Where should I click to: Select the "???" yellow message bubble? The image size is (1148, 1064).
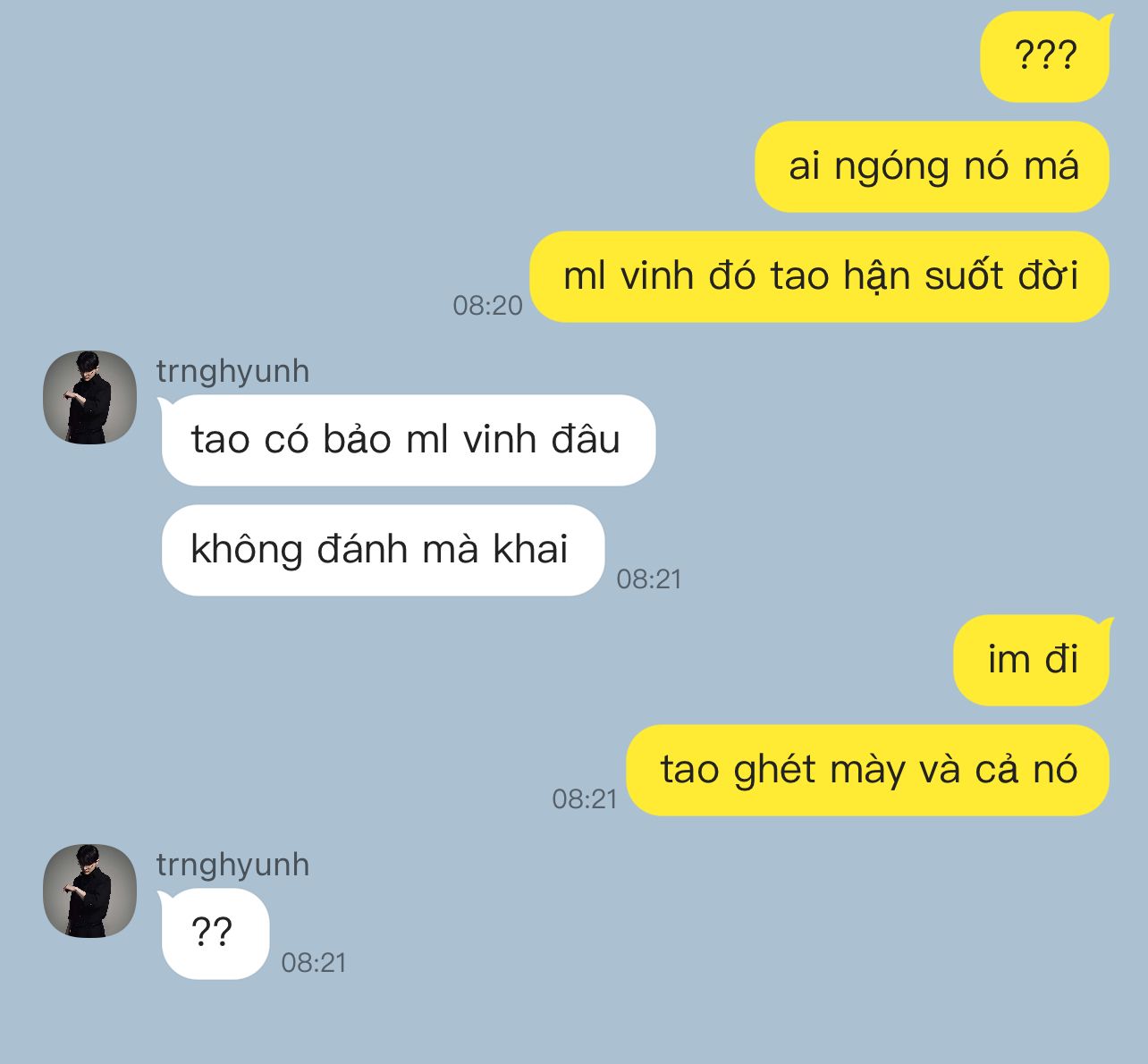[1045, 56]
